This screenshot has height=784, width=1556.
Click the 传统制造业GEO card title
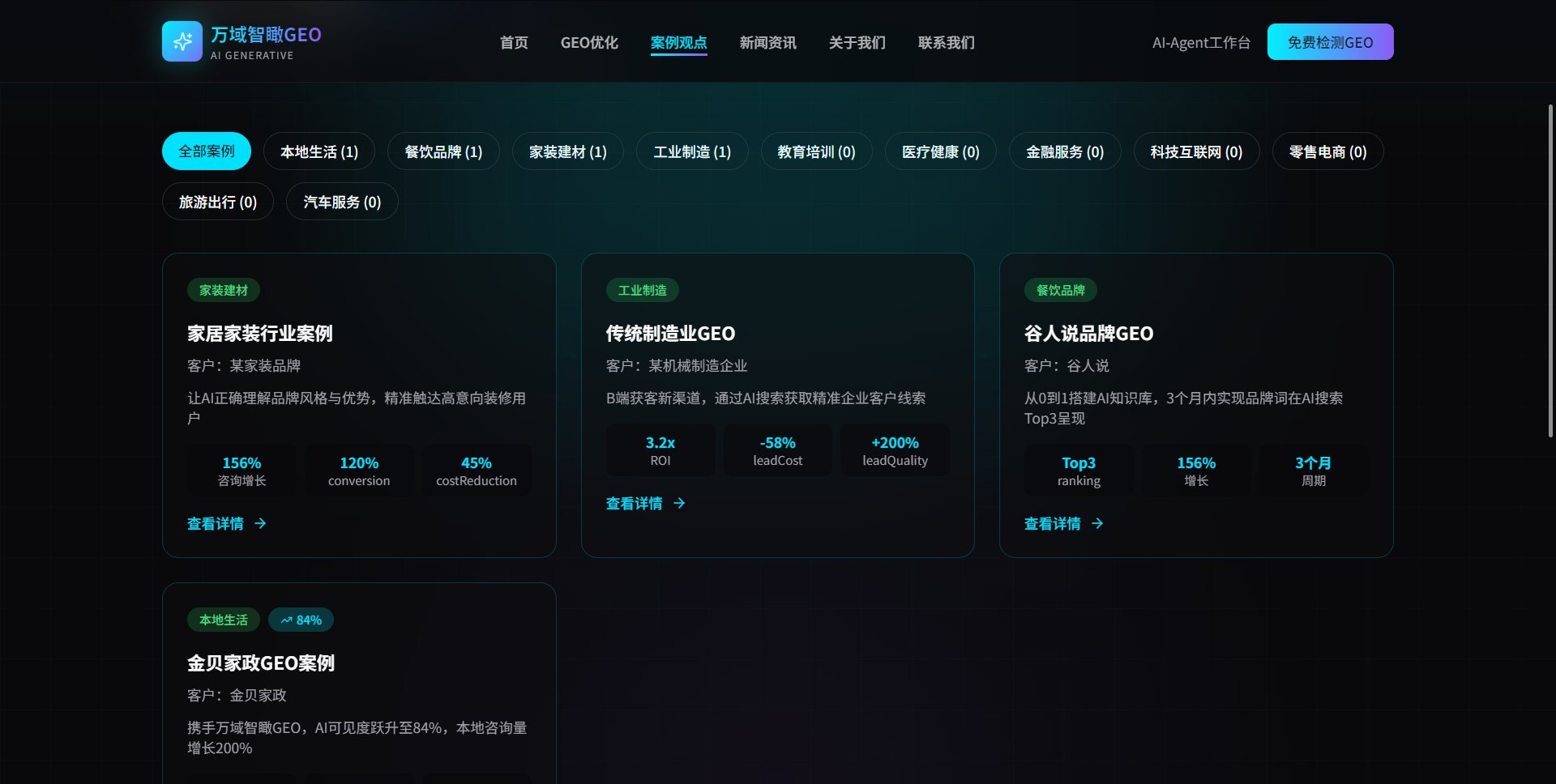tap(670, 334)
